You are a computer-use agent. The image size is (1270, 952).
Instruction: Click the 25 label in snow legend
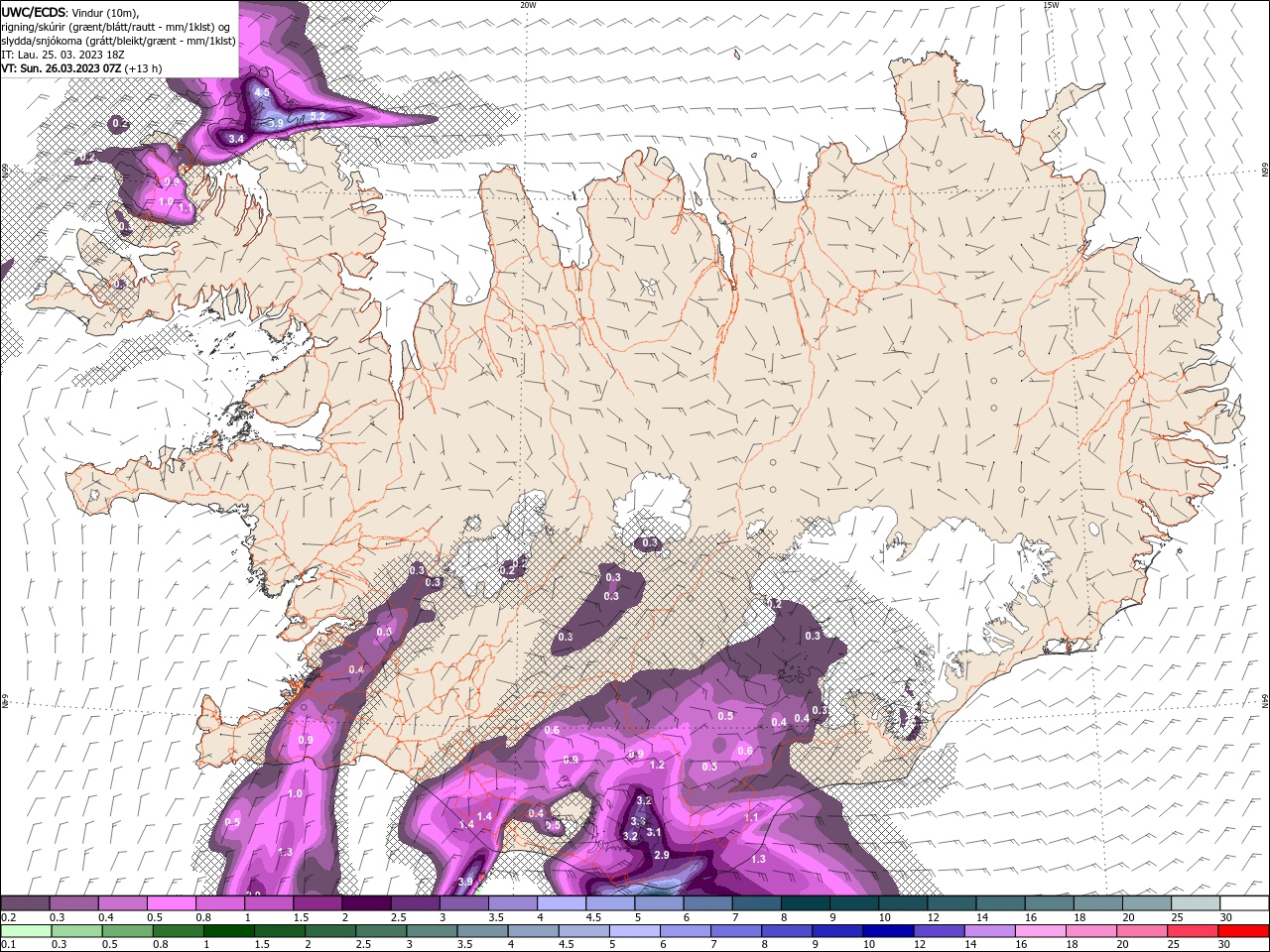(1178, 917)
